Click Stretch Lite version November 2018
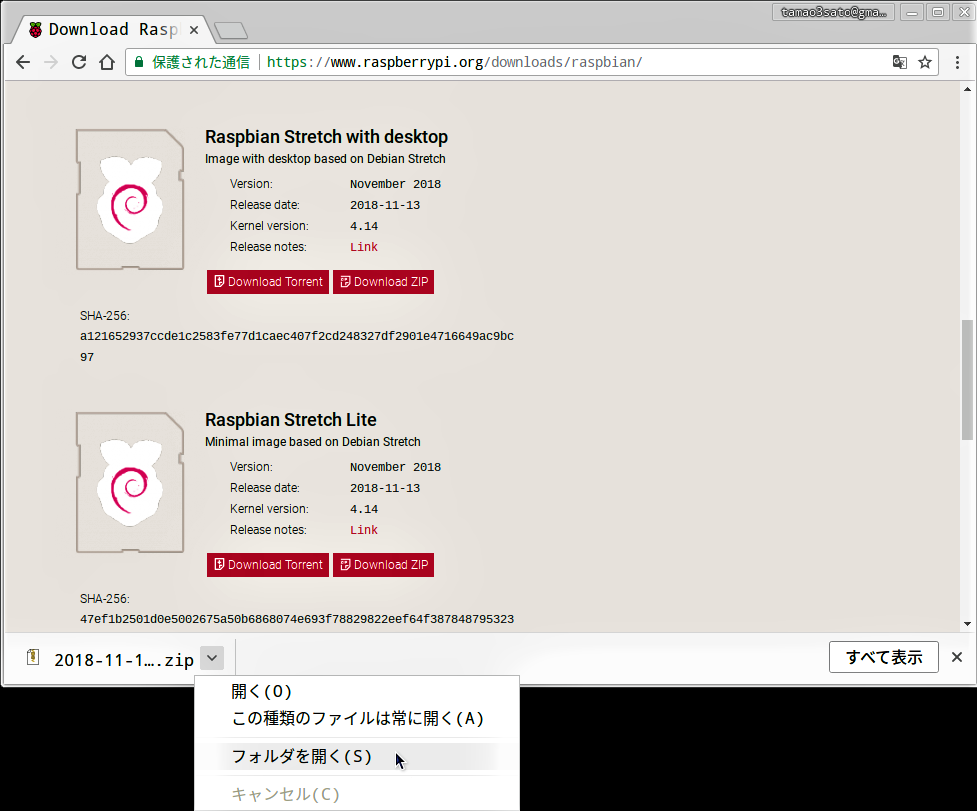 (x=395, y=467)
